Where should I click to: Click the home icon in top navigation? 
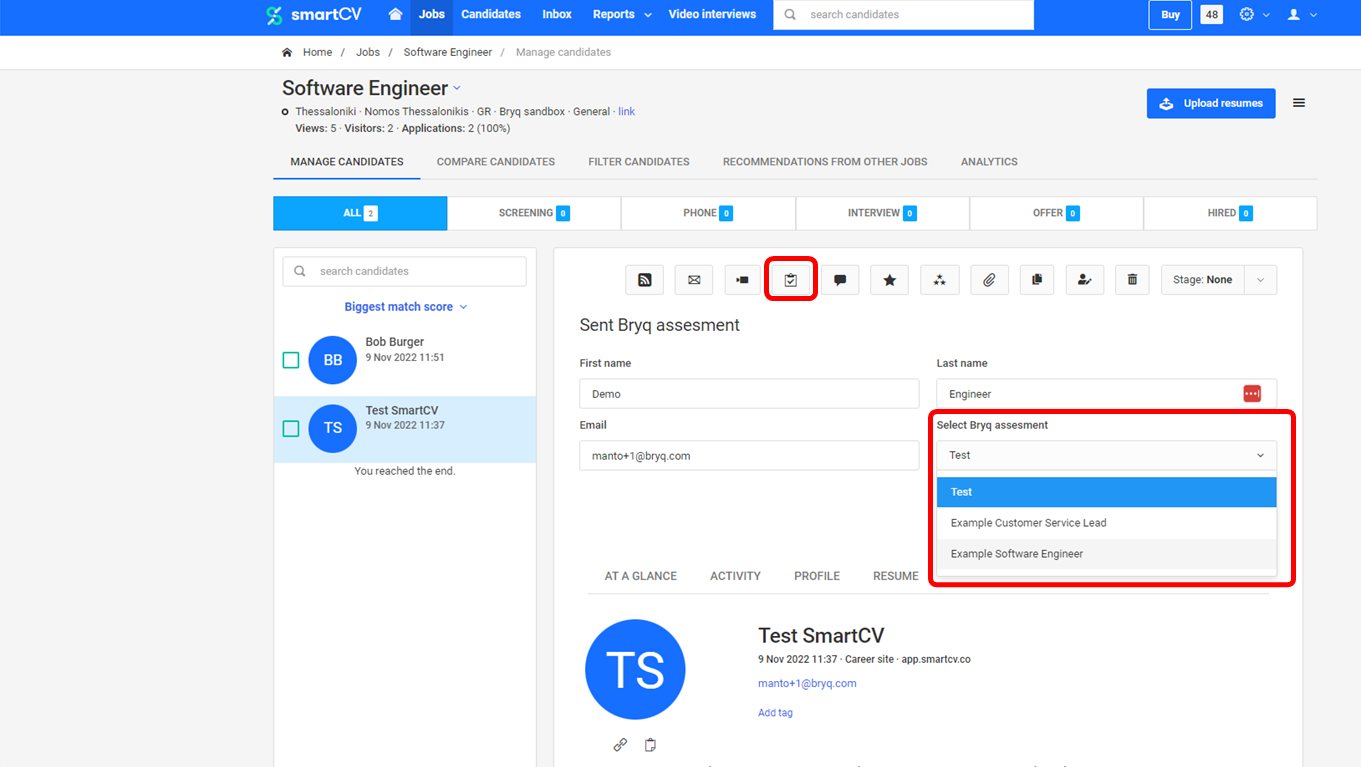[x=396, y=15]
